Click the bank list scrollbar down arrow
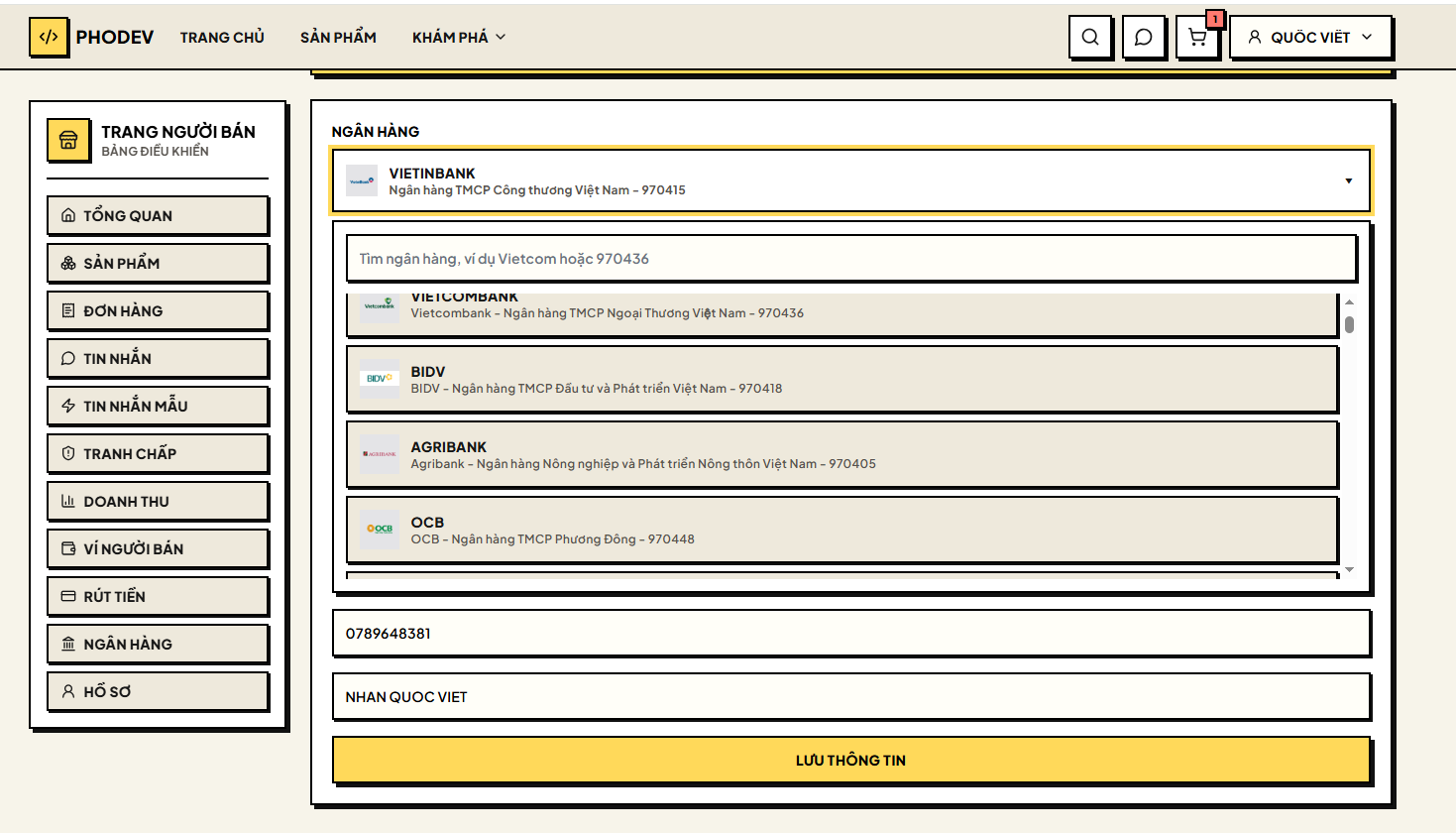Screen dimensions: 1456x833 click(1349, 570)
